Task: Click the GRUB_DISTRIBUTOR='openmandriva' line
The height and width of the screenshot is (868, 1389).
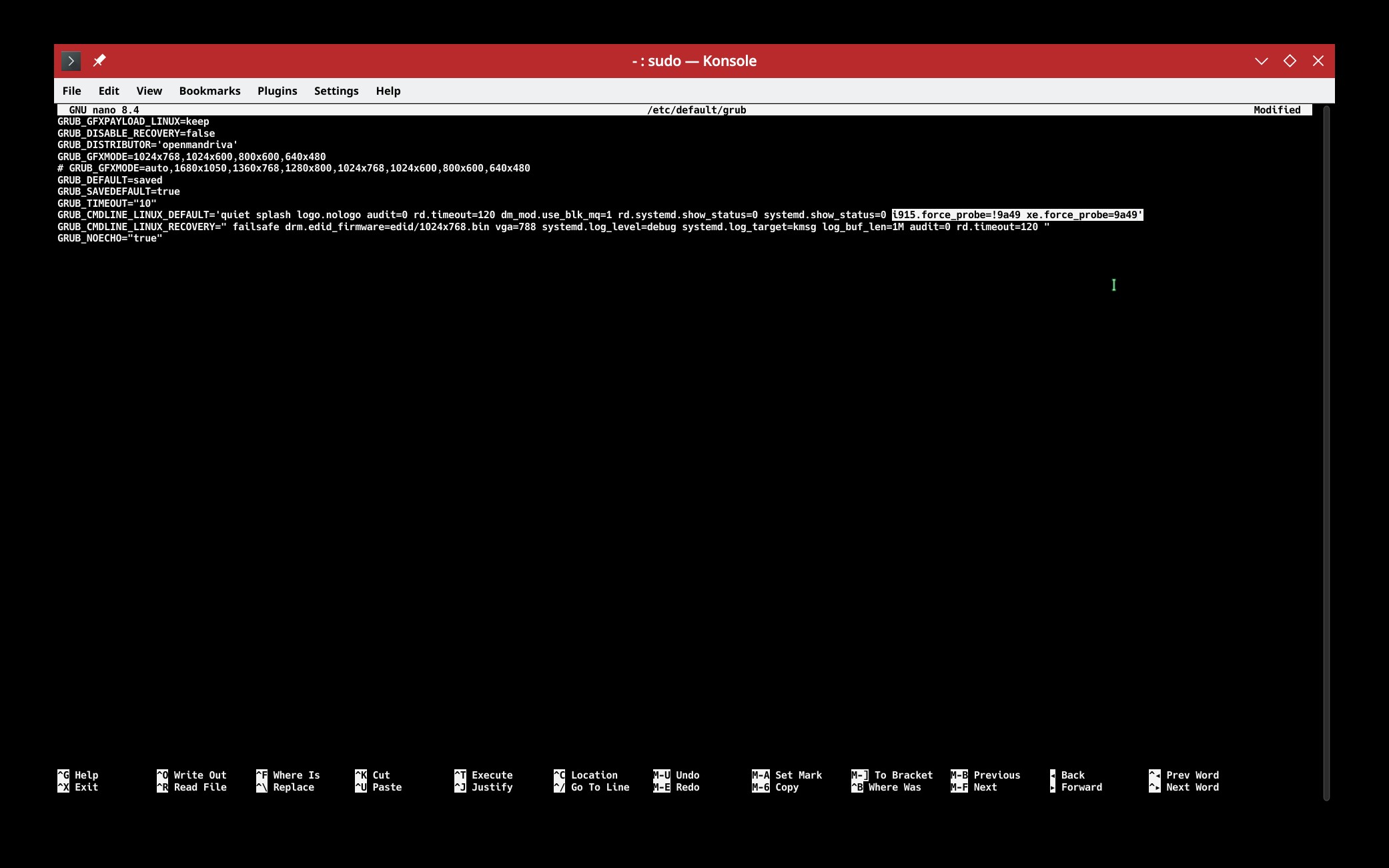Action: pos(147,145)
